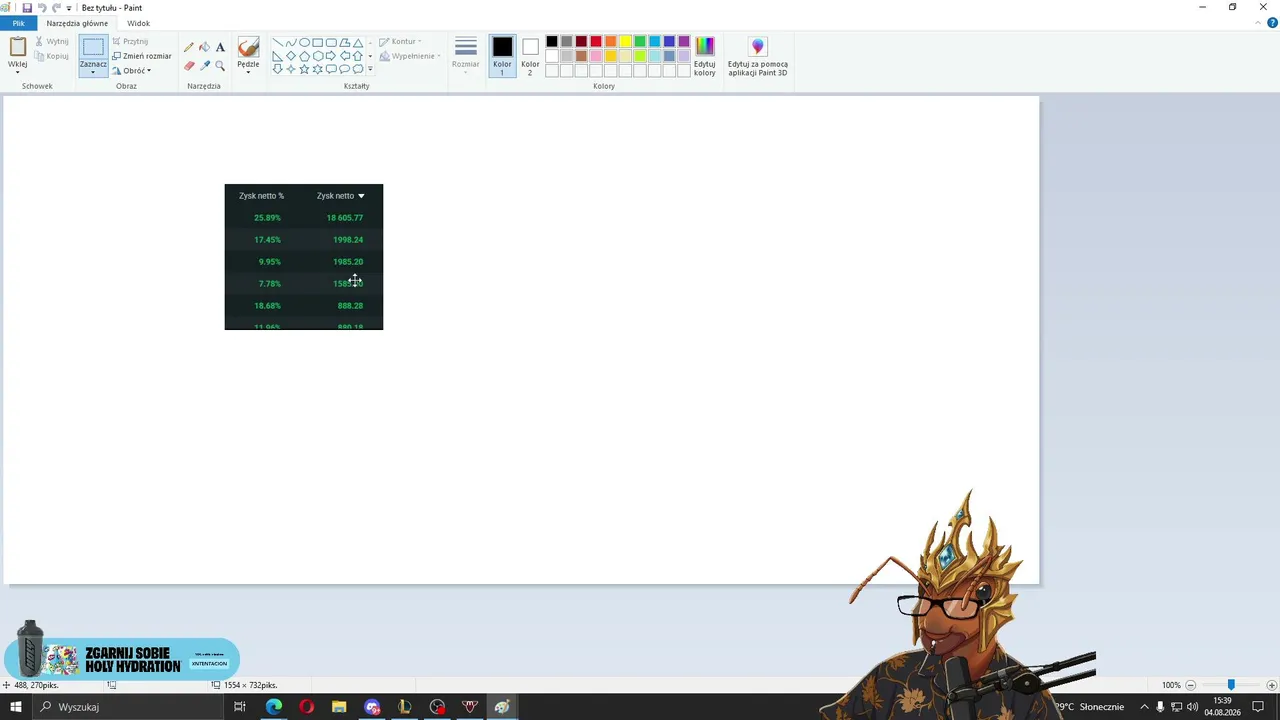Image resolution: width=1280 pixels, height=720 pixels.
Task: Open the notification center icon
Action: click(1258, 707)
